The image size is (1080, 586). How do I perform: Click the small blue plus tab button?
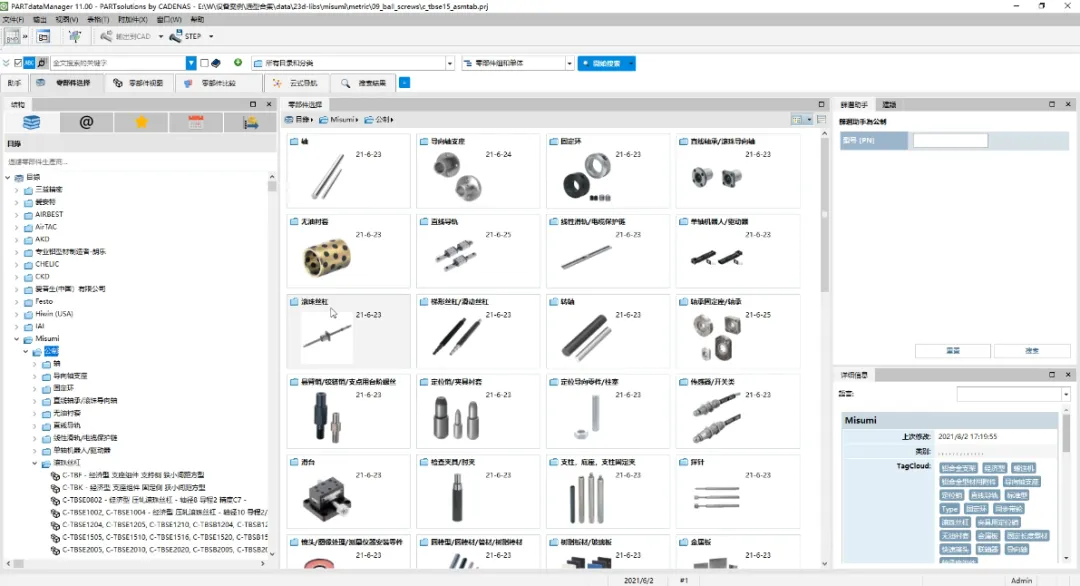(x=404, y=83)
